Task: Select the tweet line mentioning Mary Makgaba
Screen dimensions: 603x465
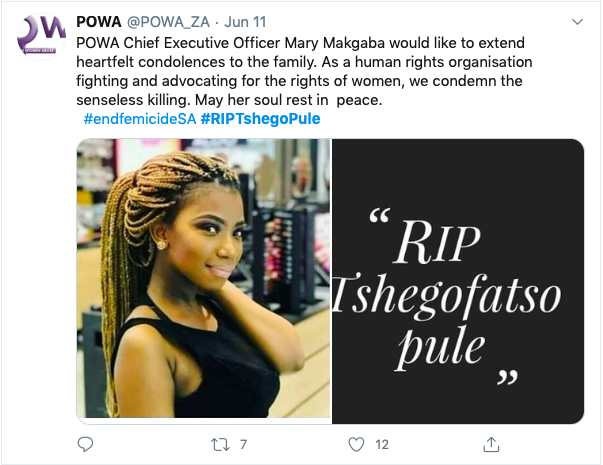Action: (300, 43)
